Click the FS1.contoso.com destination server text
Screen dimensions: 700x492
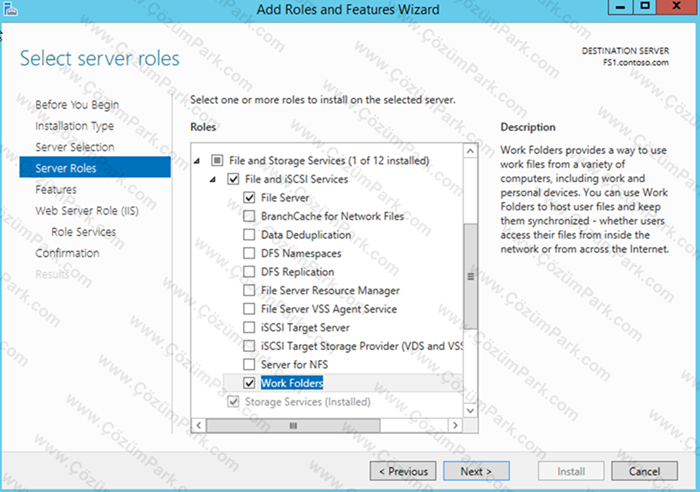(636, 63)
